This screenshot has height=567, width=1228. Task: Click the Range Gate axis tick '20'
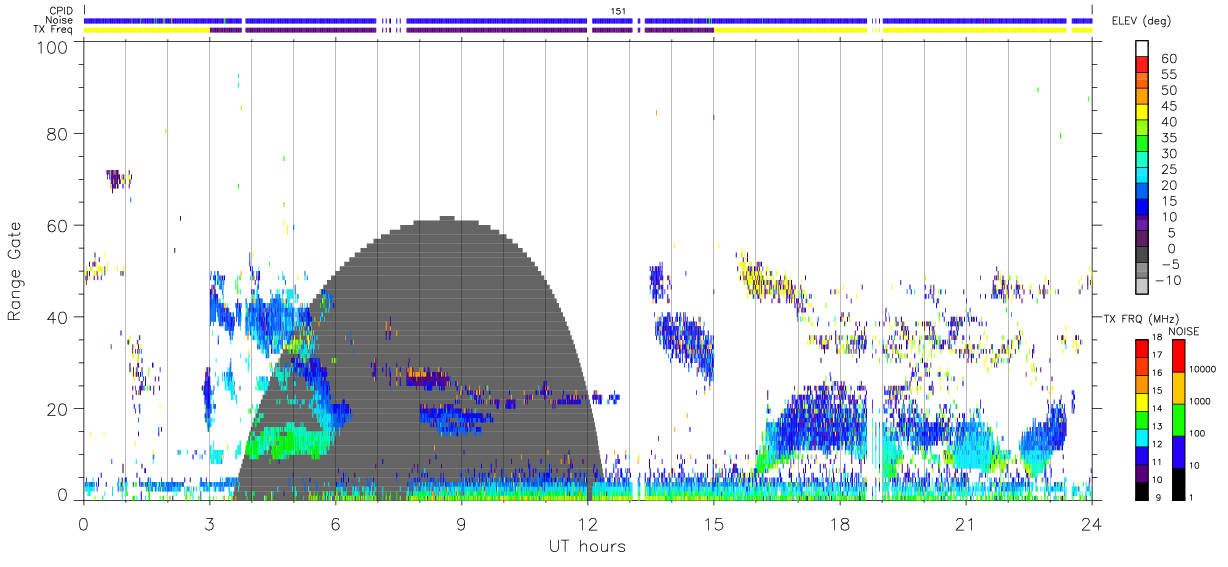point(58,409)
